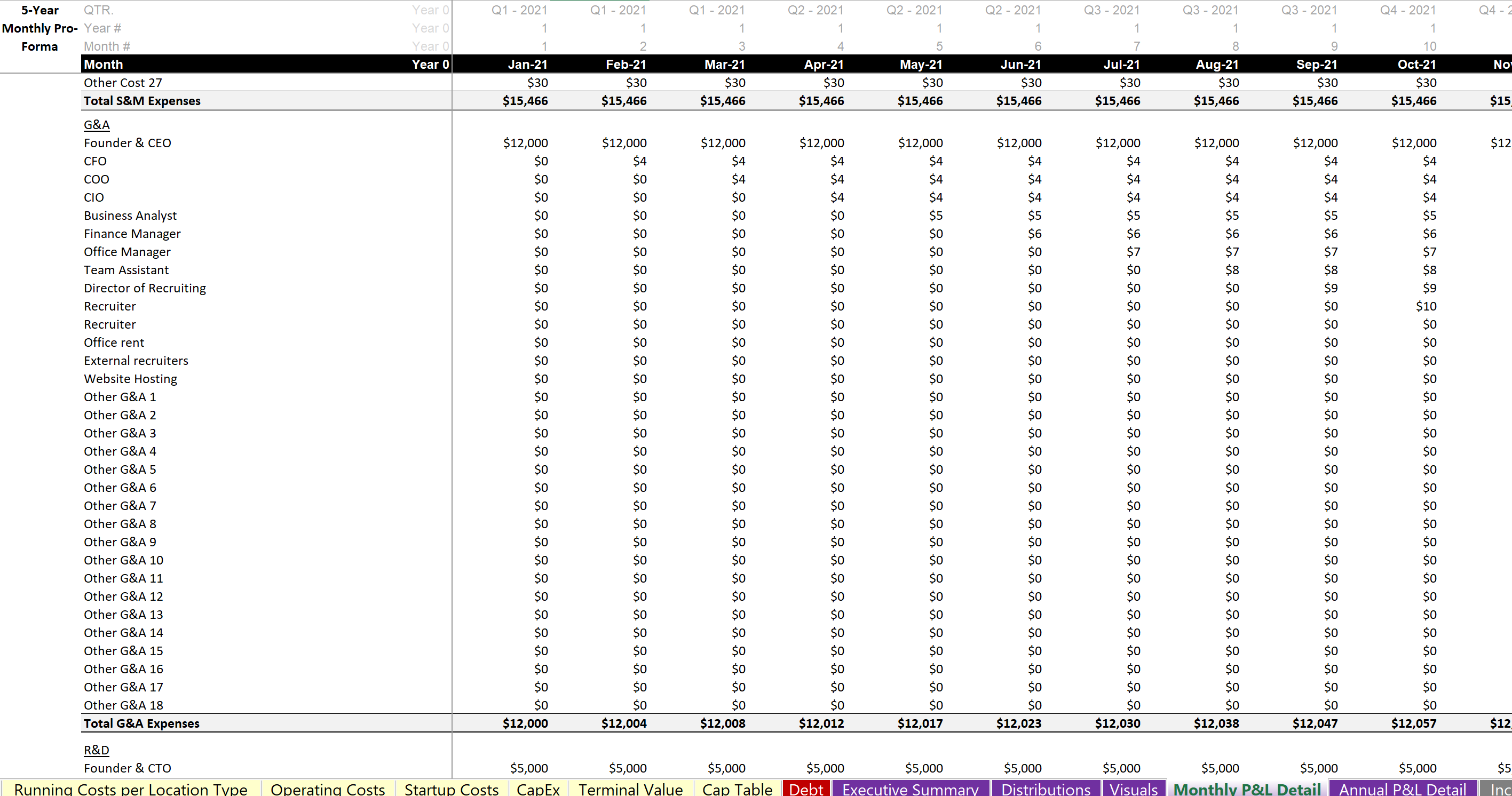
Task: Select the Other G&A 1 label
Action: click(120, 397)
